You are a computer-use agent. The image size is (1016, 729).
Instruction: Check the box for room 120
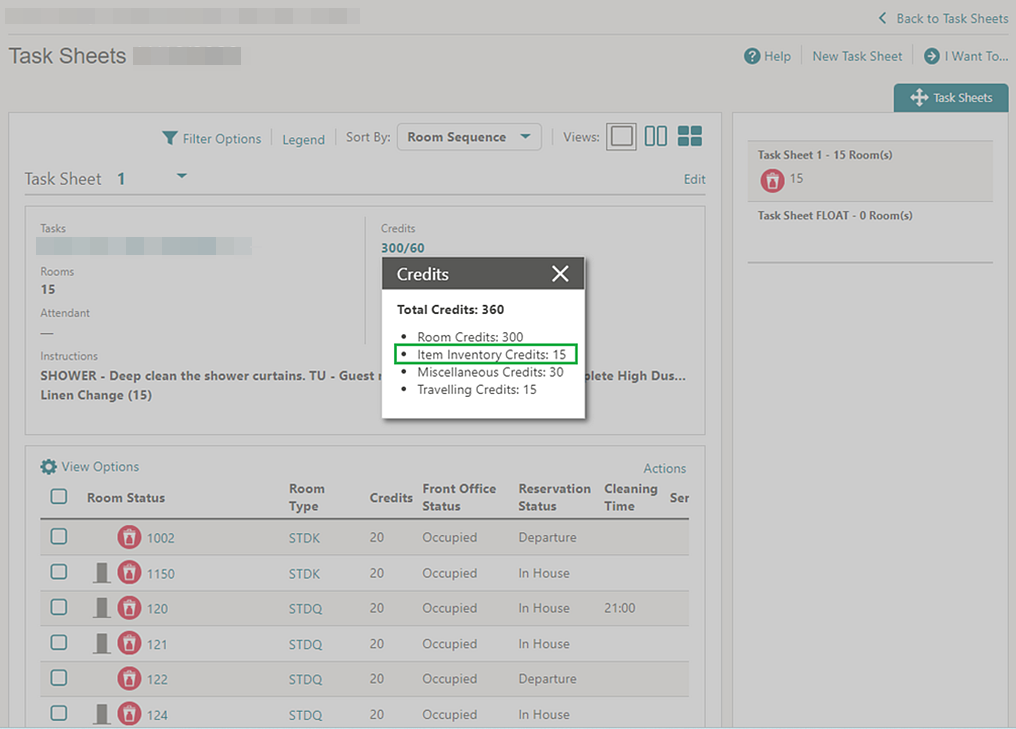click(59, 607)
